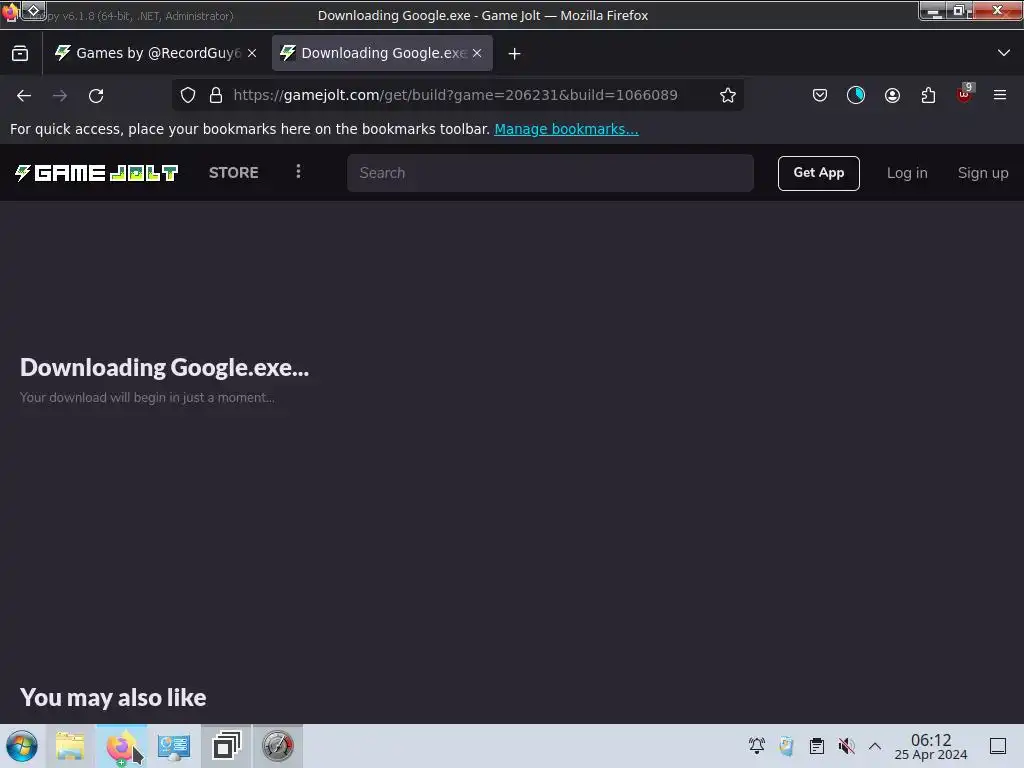Image resolution: width=1024 pixels, height=768 pixels.
Task: Expand hidden system tray icons arrow
Action: (875, 746)
